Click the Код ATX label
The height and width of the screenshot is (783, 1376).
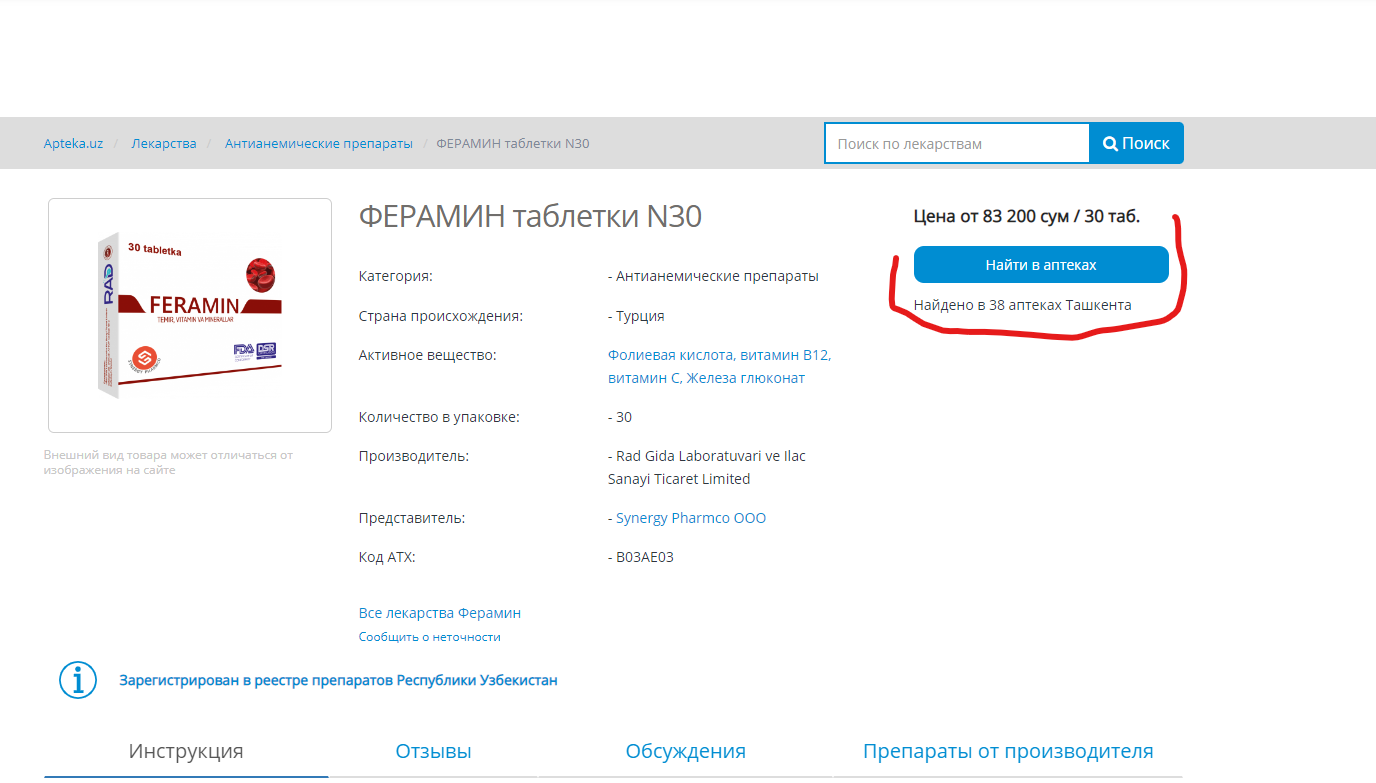(x=387, y=557)
